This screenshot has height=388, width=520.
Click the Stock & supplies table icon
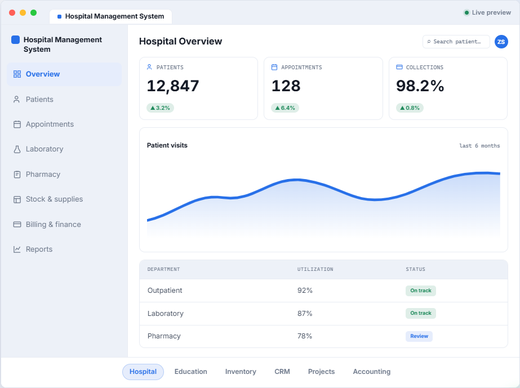(x=17, y=199)
